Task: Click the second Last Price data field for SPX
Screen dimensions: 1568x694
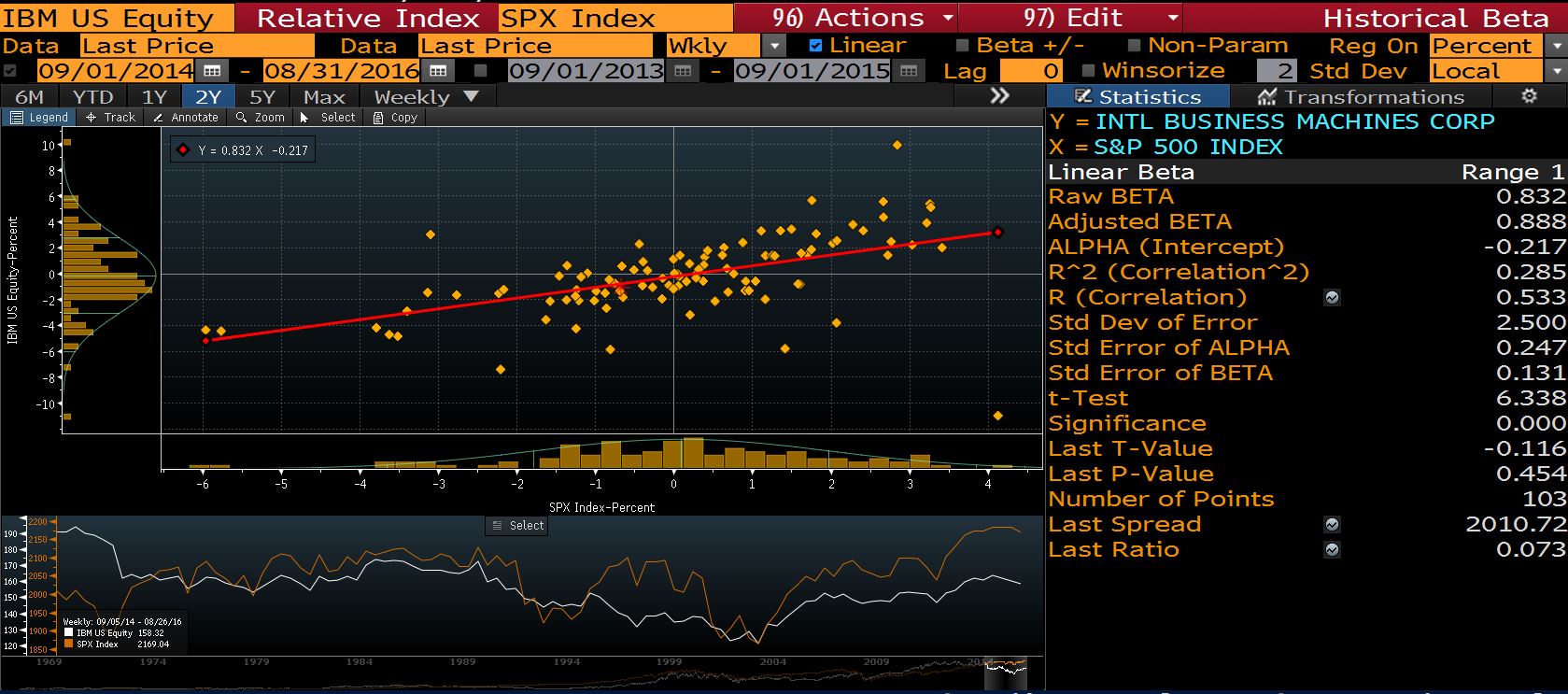Action: click(x=535, y=46)
